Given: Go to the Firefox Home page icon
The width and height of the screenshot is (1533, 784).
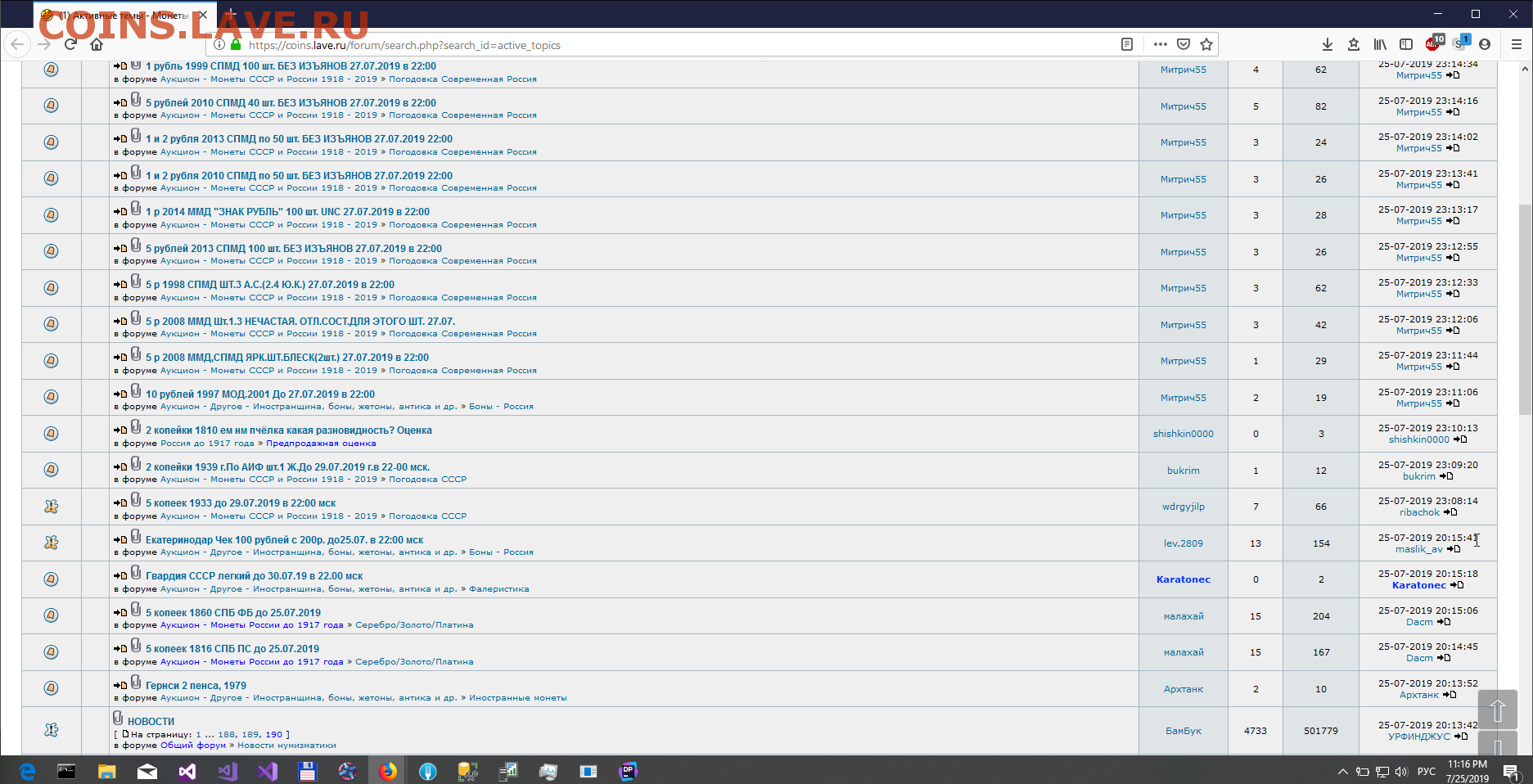Looking at the screenshot, I should point(97,44).
